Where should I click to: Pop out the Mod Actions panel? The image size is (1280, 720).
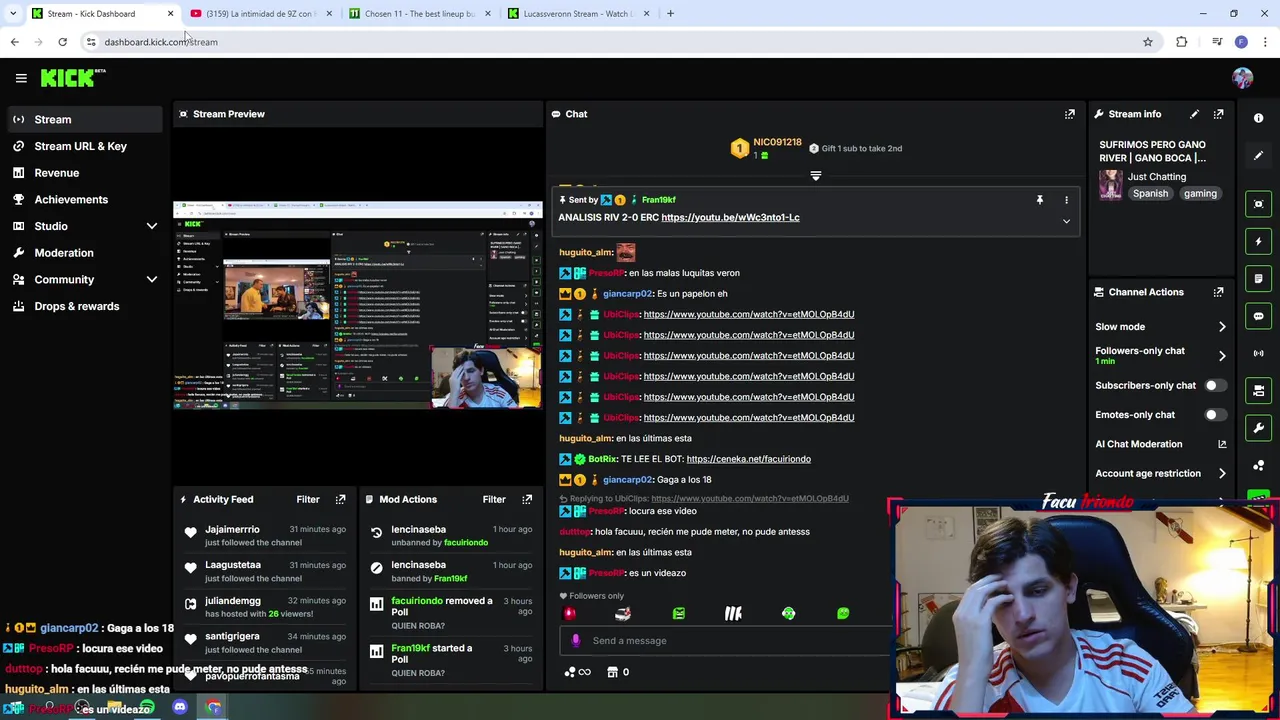click(x=527, y=499)
